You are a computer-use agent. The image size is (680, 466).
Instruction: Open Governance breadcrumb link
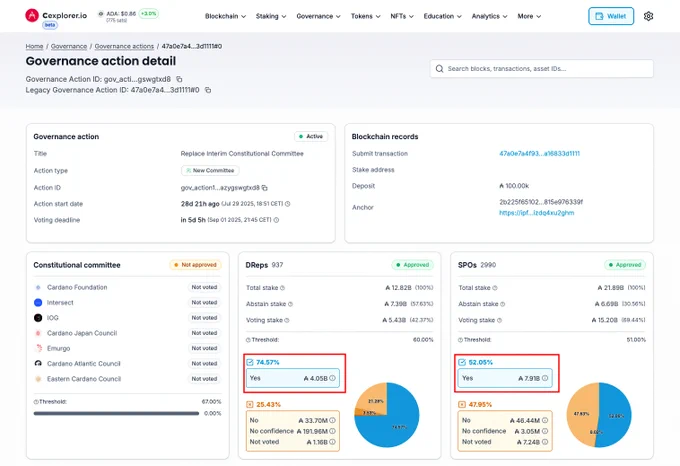69,46
